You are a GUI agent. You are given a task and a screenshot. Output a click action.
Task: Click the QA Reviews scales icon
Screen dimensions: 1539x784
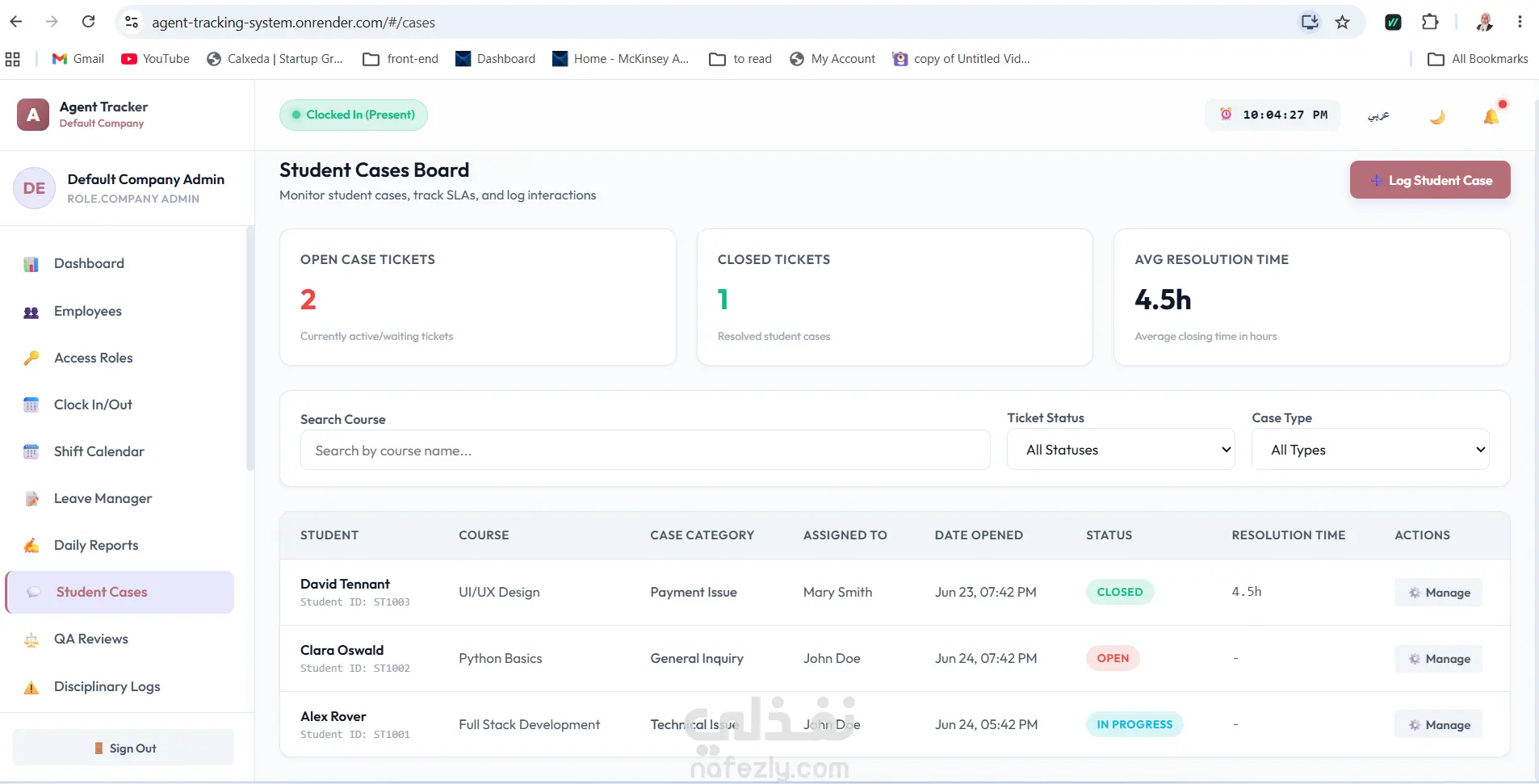[31, 639]
